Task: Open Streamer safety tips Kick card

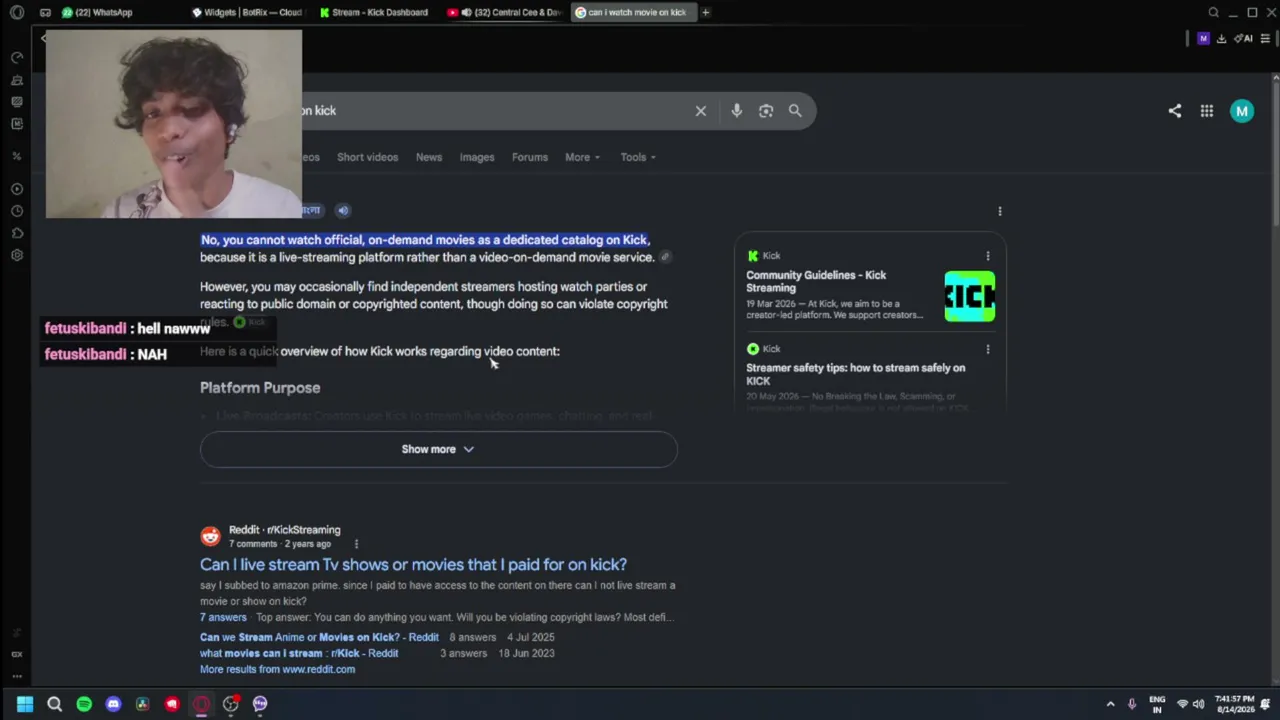Action: (x=855, y=374)
